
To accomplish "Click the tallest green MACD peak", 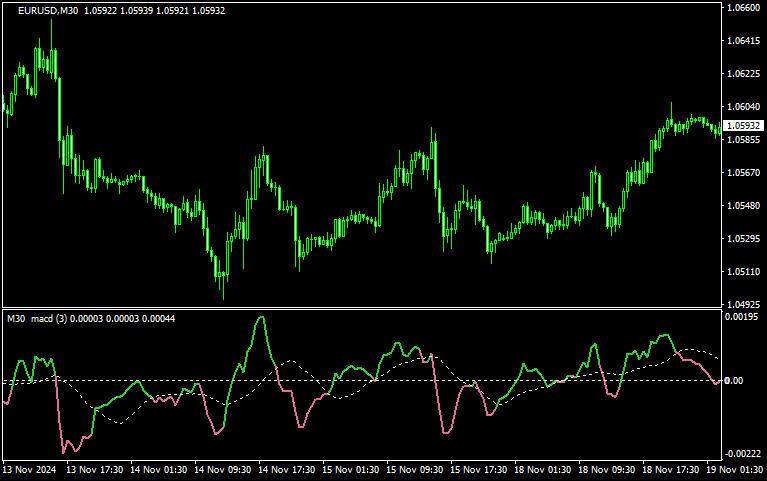I will coord(261,318).
